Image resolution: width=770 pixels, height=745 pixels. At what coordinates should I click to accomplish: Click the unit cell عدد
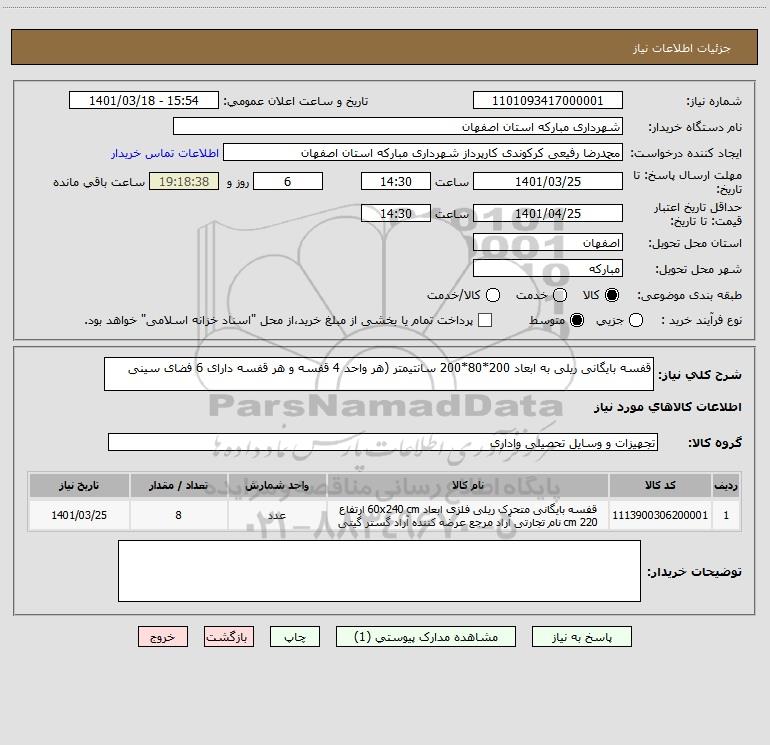coord(277,515)
